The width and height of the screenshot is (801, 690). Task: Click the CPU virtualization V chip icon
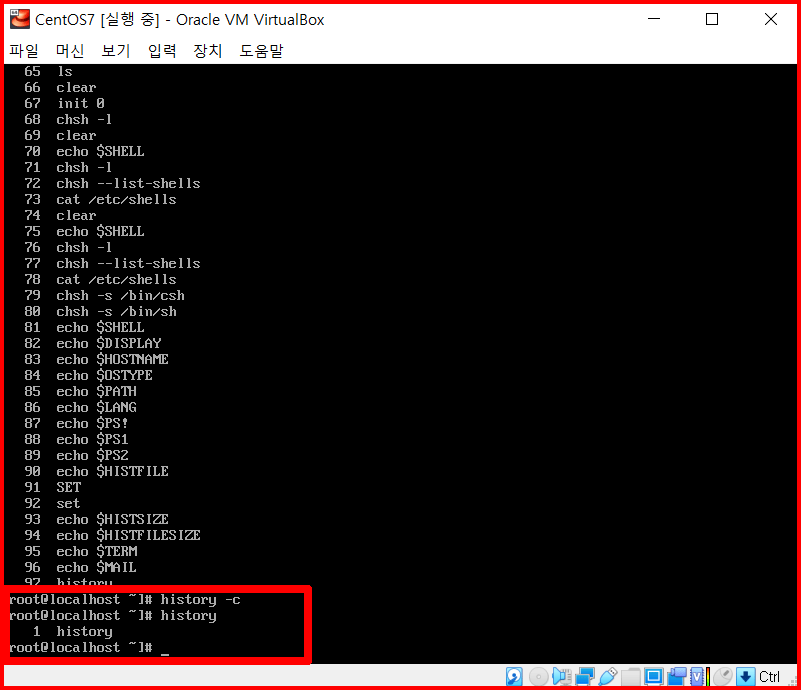pyautogui.click(x=697, y=677)
